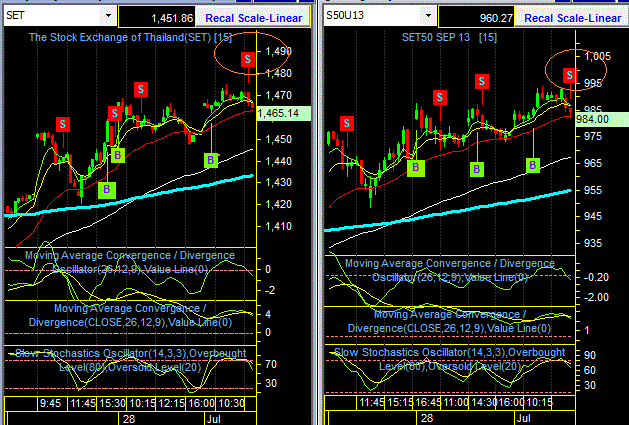Click the second S sell marker in S50U13 chart

(440, 97)
